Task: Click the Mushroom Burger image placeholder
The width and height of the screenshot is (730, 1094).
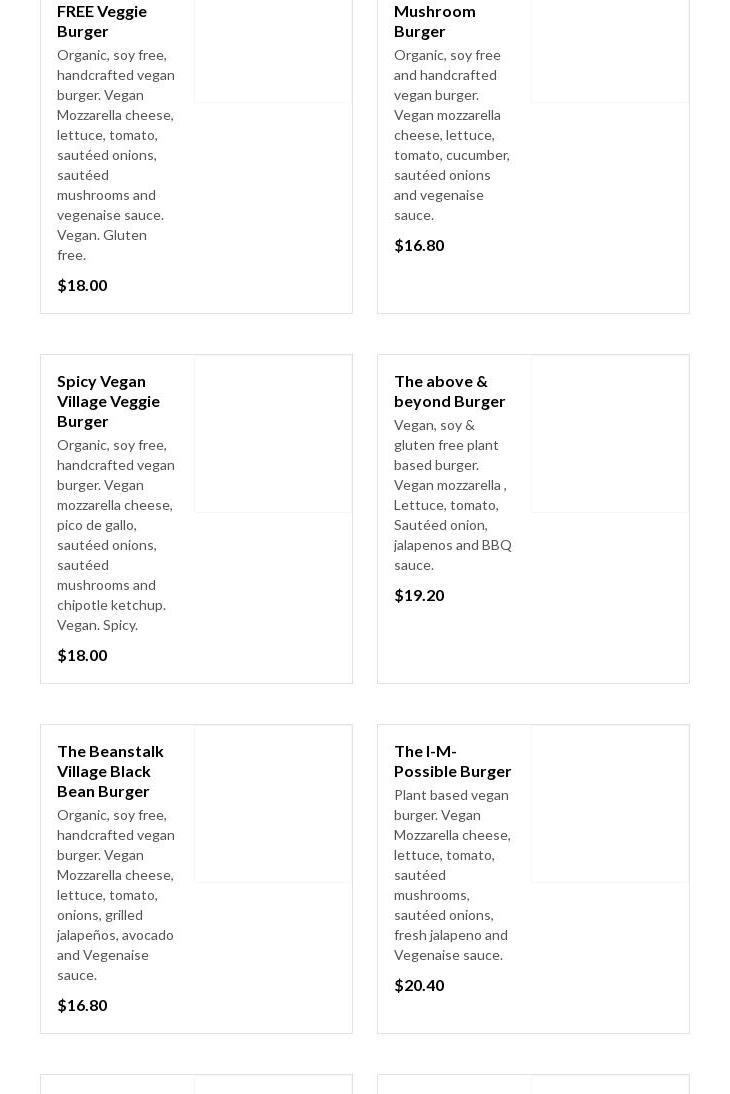Action: [610, 50]
